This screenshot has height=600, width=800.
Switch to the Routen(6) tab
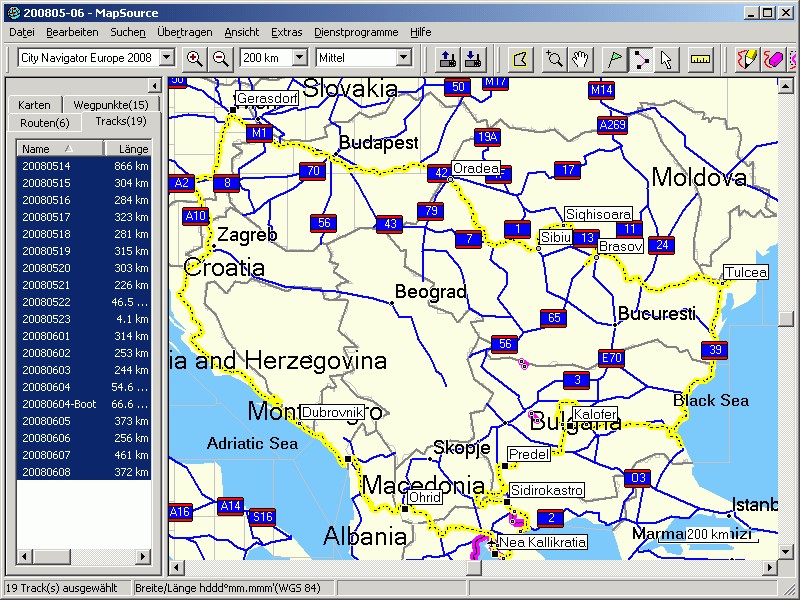(45, 123)
